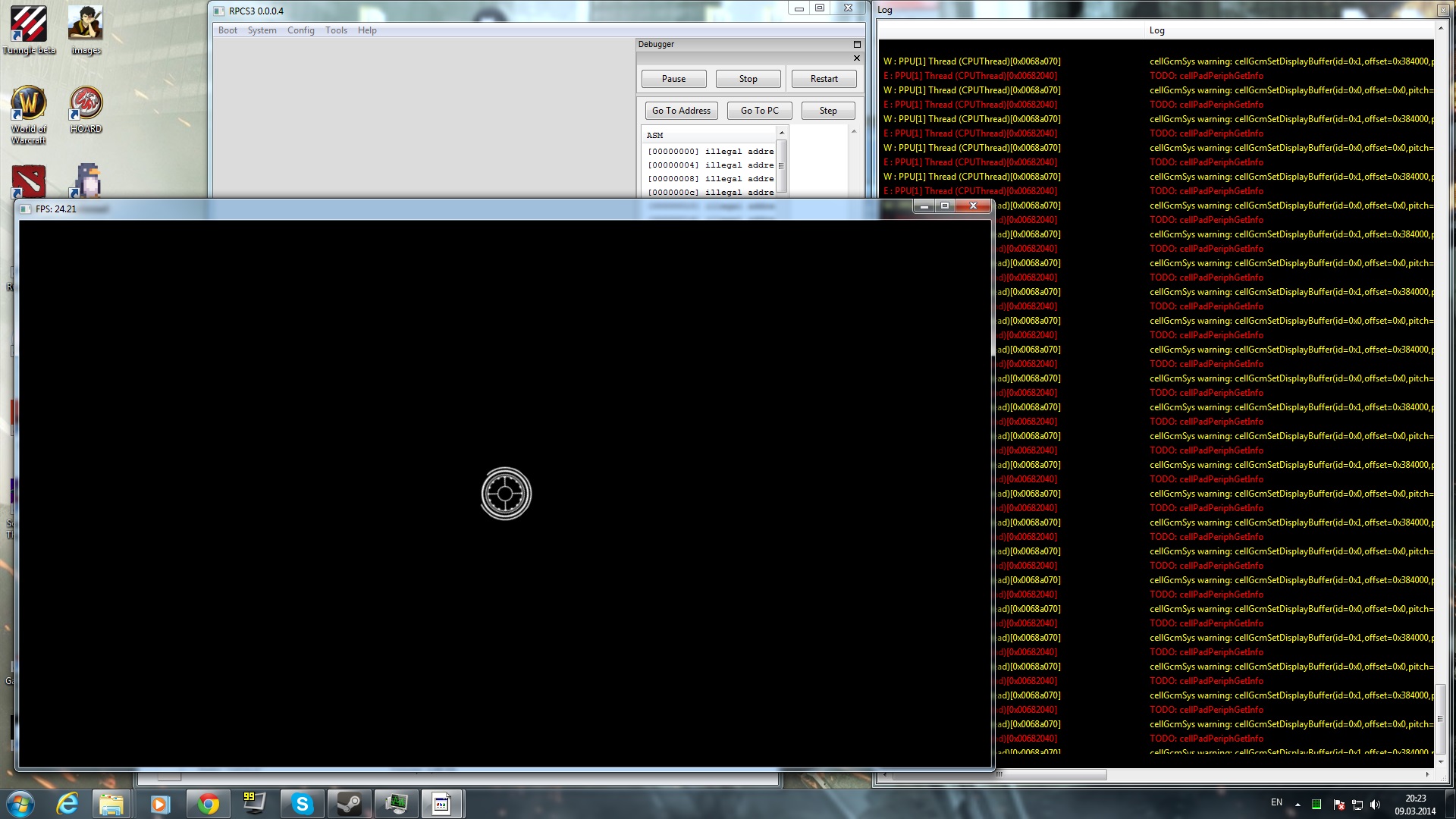Open Skype from the taskbar
1456x819 pixels.
(x=302, y=804)
